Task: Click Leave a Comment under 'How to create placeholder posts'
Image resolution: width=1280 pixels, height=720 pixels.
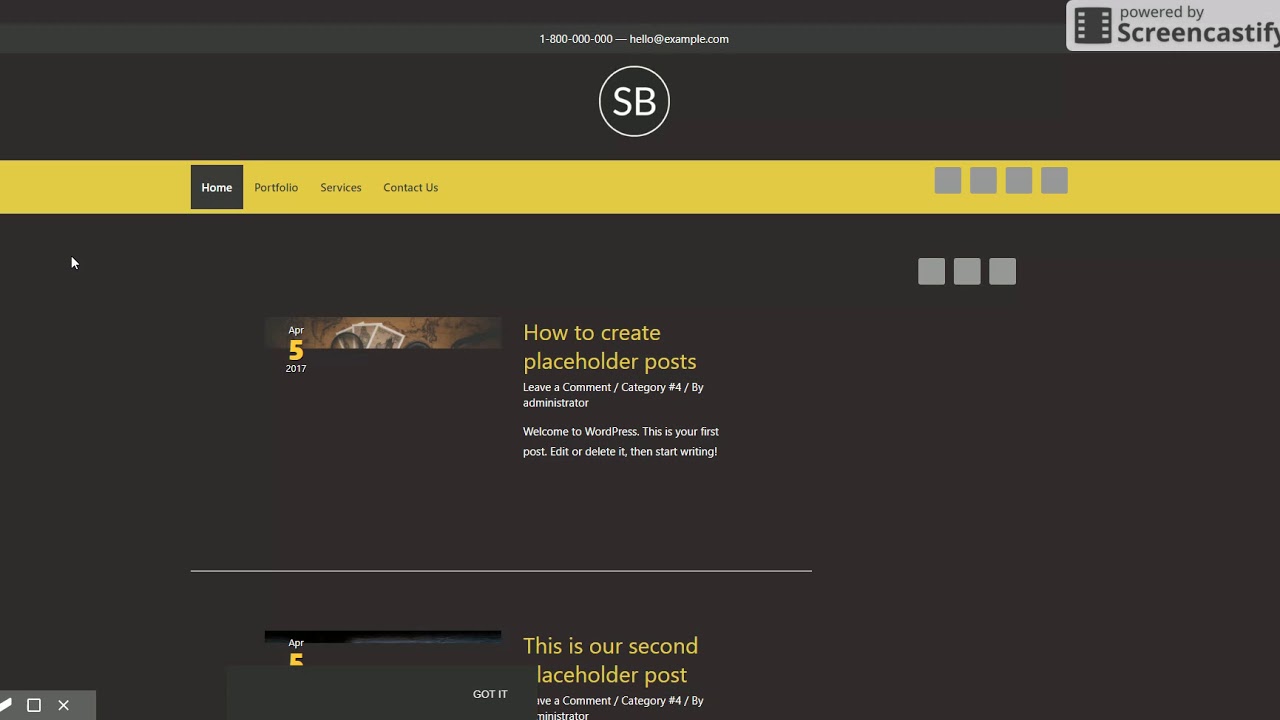Action: point(567,387)
